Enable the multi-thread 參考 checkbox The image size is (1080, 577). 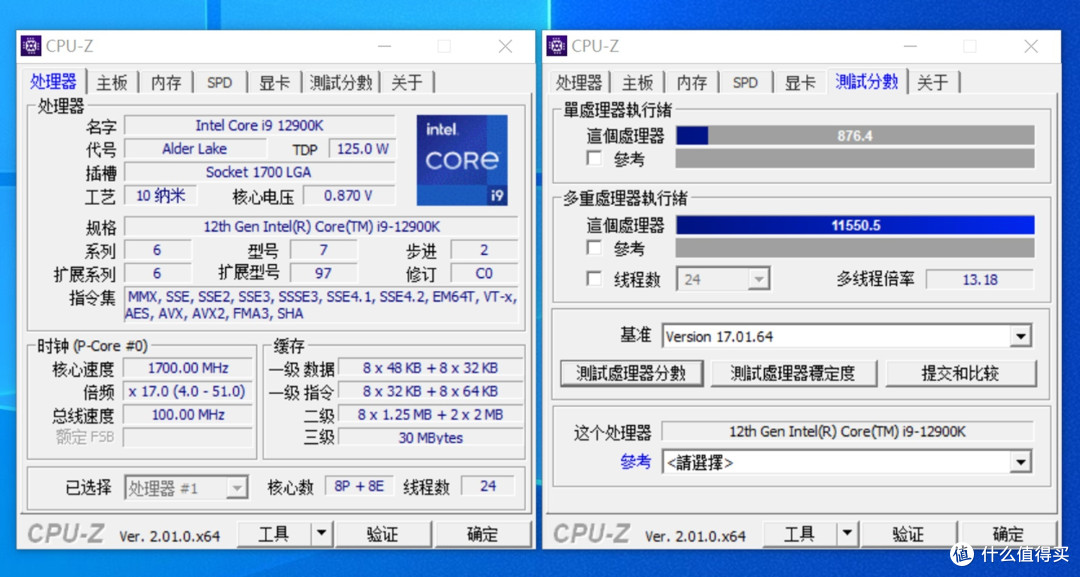pyautogui.click(x=595, y=248)
